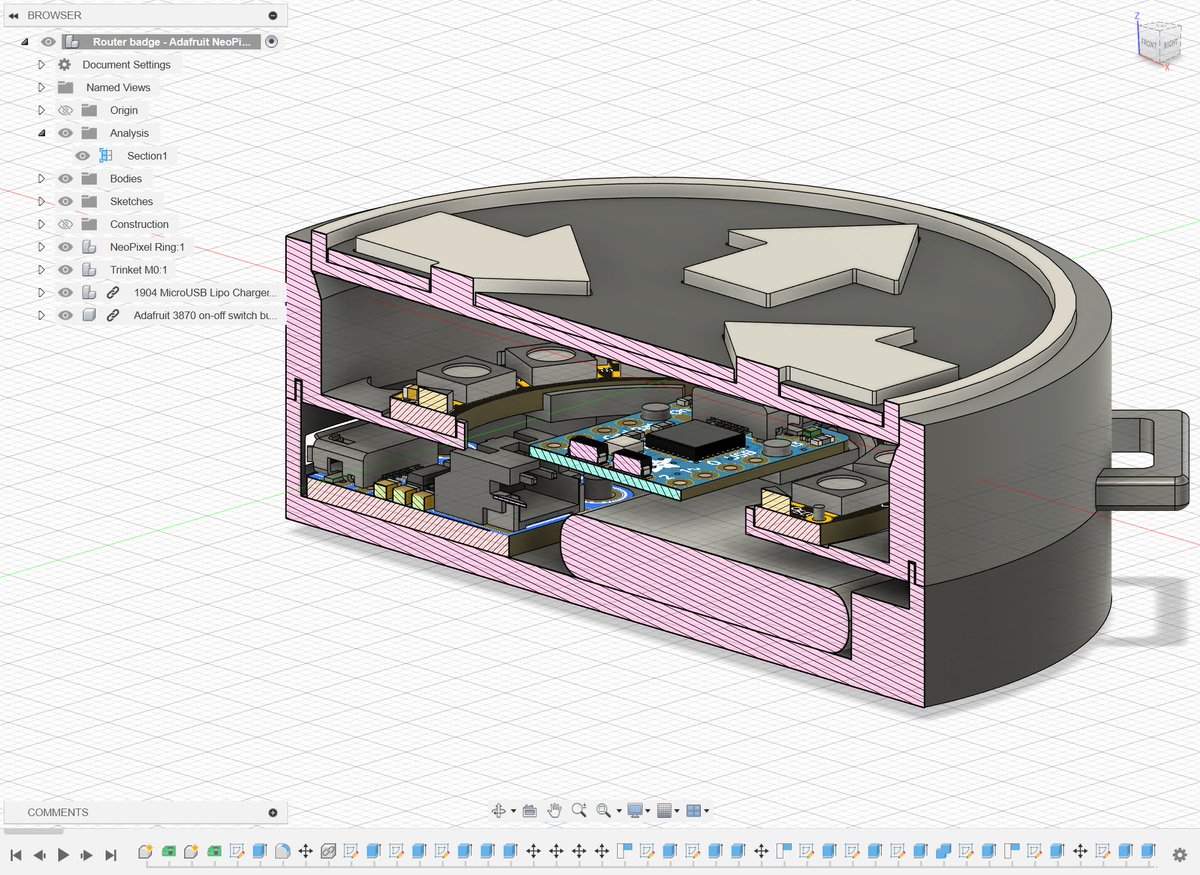Hide the Trinket M0:1 component
Screen dimensions: 1200x875
pyautogui.click(x=65, y=270)
